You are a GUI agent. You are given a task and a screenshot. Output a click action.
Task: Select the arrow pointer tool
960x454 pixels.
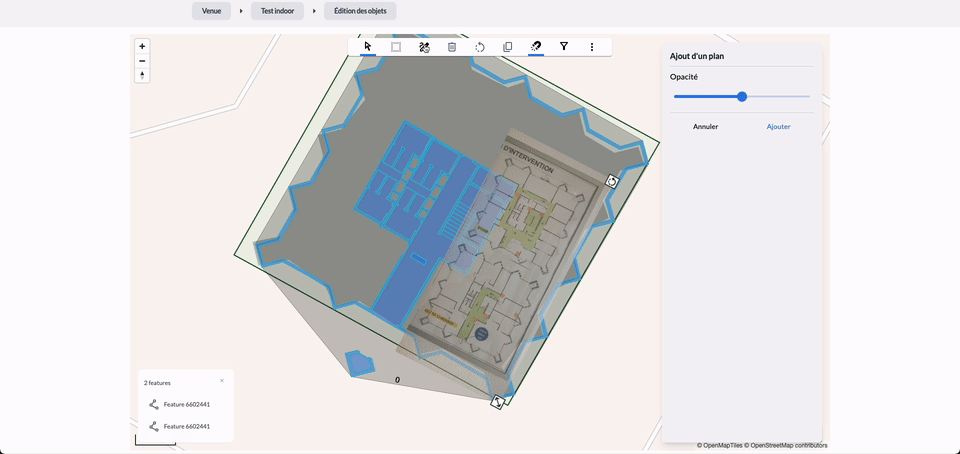pos(368,47)
